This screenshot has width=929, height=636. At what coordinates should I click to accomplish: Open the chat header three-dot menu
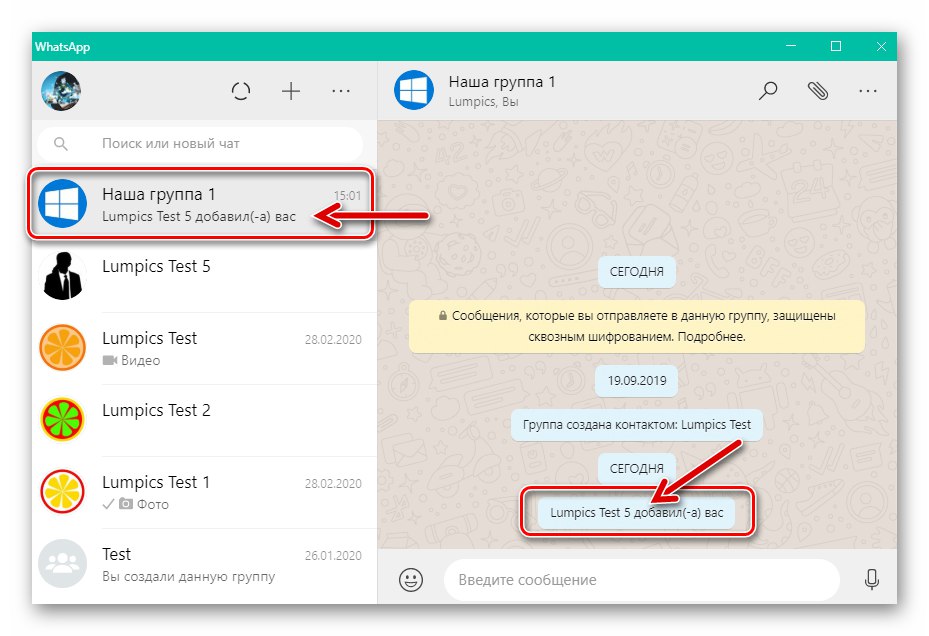pos(868,91)
